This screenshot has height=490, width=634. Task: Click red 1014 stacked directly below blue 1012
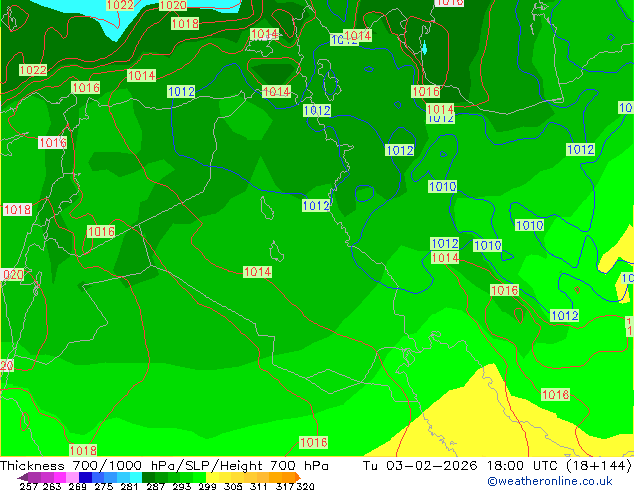pyautogui.click(x=445, y=258)
